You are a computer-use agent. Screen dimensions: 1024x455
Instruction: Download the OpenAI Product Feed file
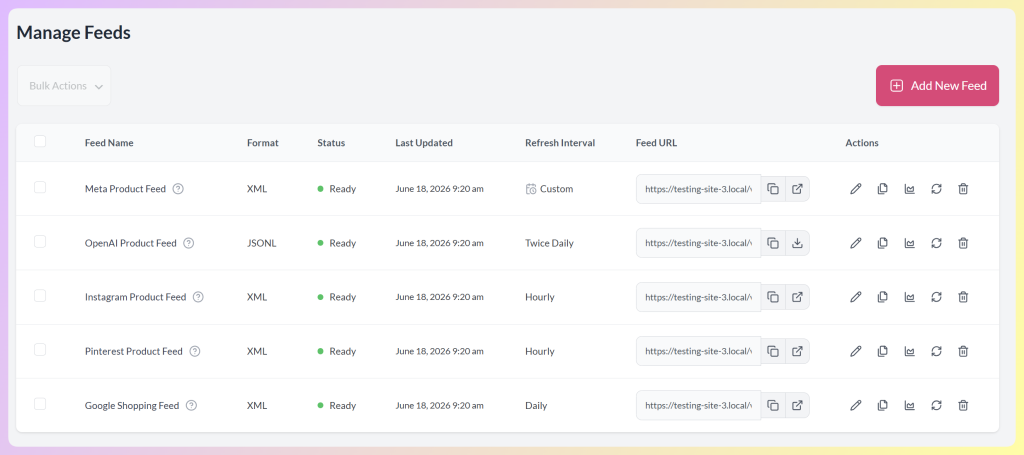click(797, 243)
